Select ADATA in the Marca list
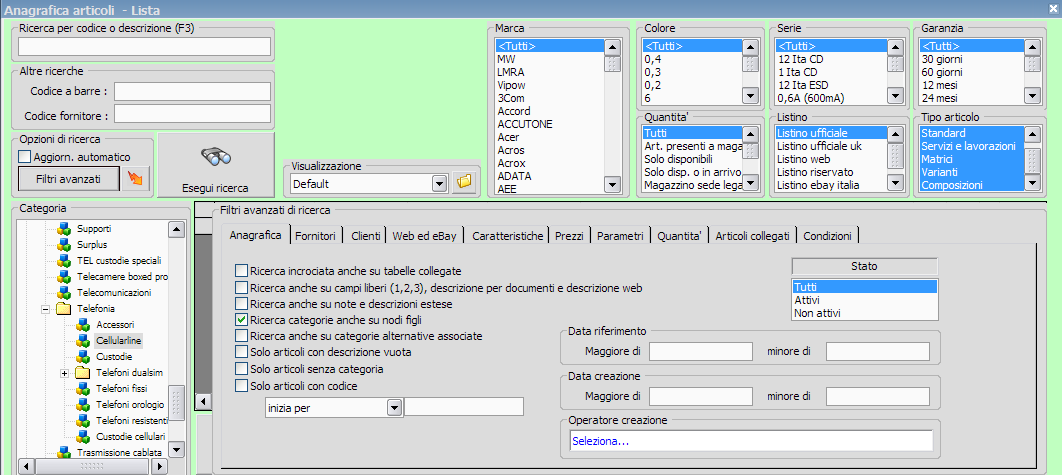 point(549,176)
